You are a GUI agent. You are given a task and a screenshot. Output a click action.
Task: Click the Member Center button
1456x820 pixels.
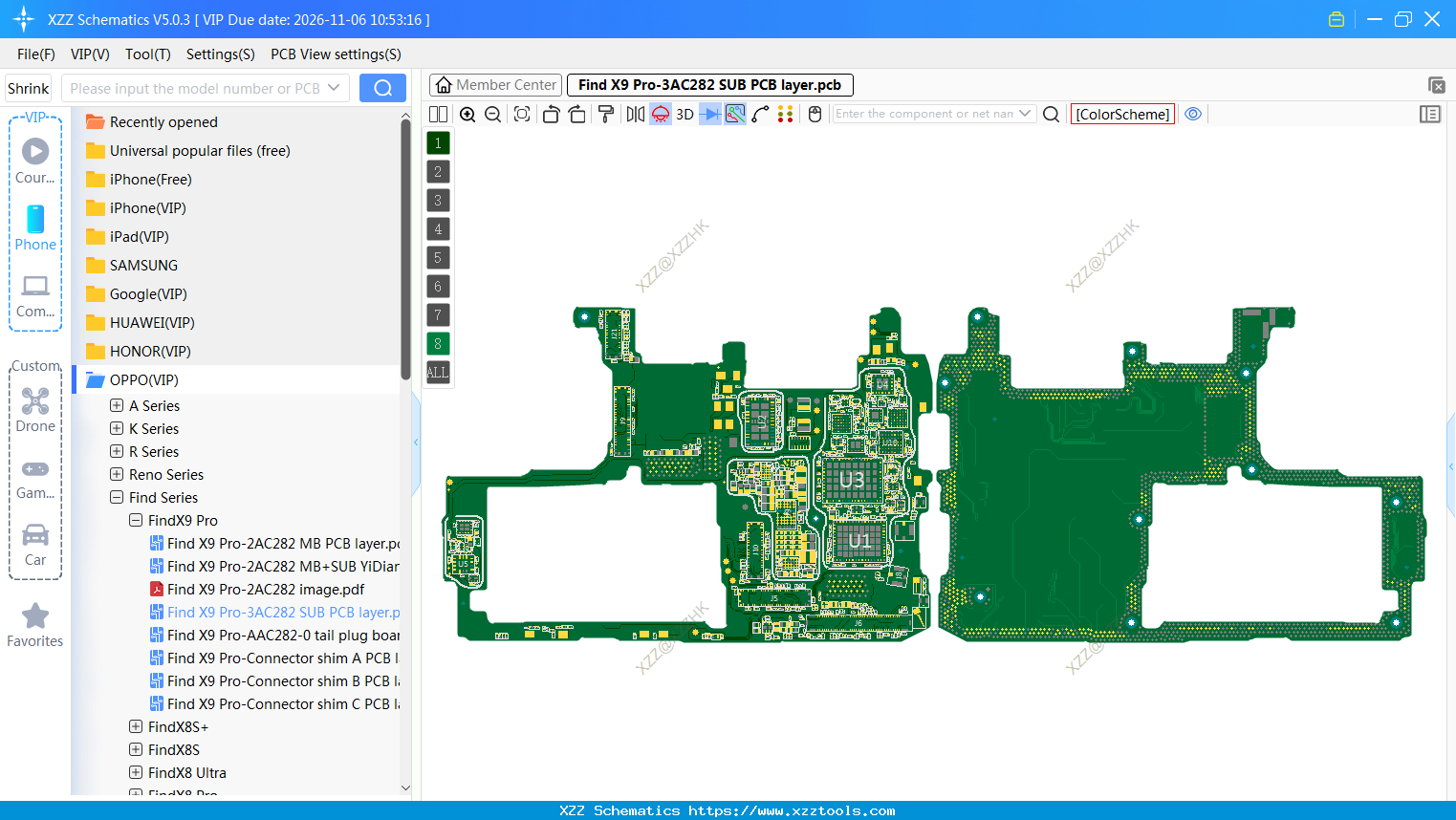click(495, 84)
